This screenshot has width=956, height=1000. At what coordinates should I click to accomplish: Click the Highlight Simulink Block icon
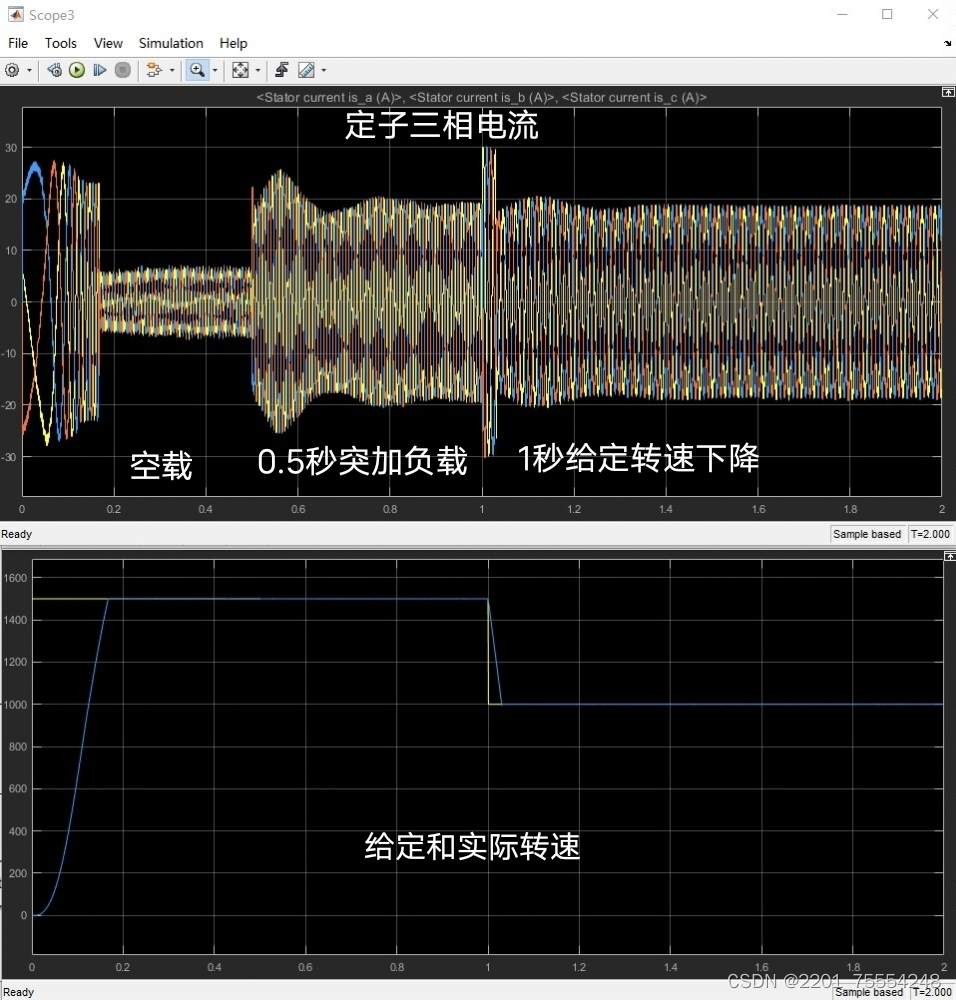coord(153,70)
